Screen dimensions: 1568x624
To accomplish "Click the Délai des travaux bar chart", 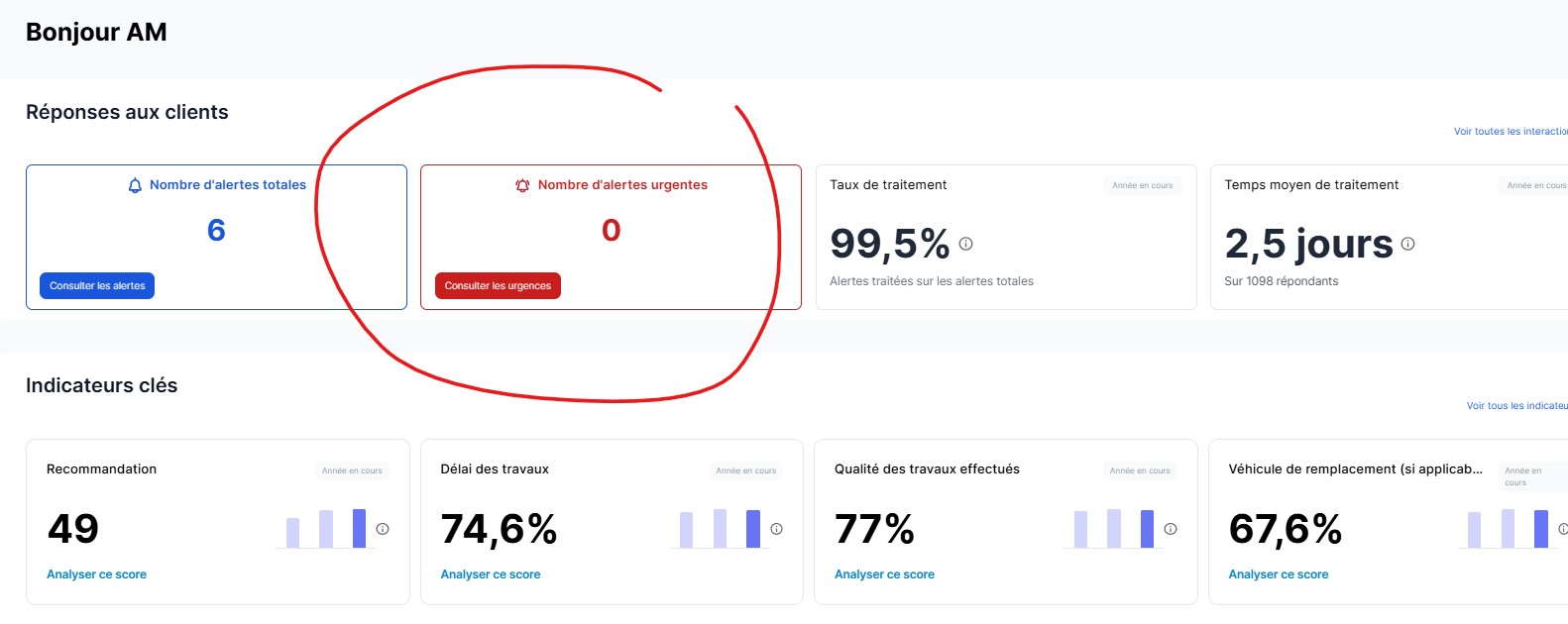I will pyautogui.click(x=720, y=528).
